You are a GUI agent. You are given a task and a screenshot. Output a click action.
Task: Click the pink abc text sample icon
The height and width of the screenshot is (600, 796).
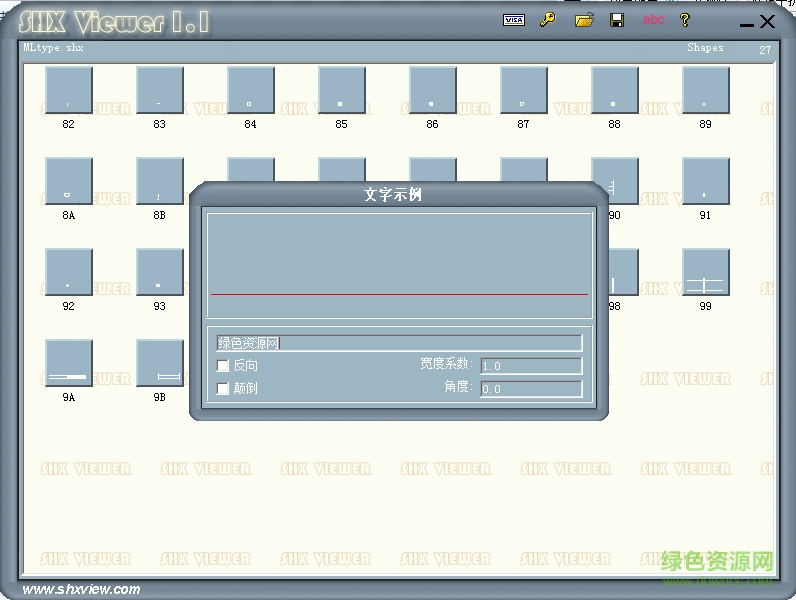click(x=653, y=20)
